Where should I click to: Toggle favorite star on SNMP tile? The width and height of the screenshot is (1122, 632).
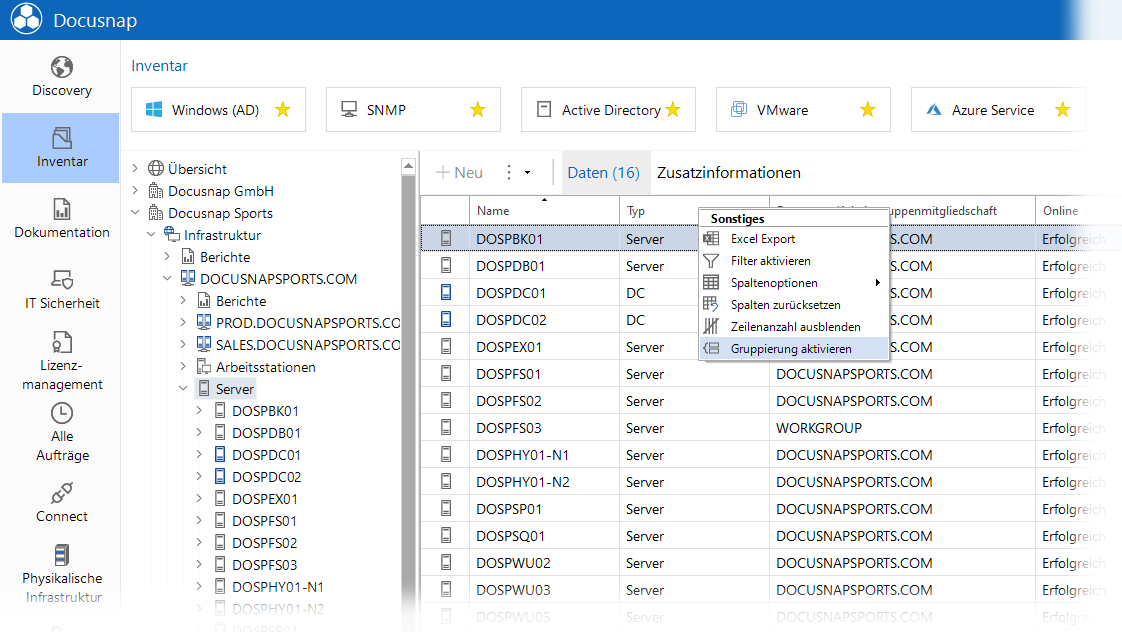point(477,110)
